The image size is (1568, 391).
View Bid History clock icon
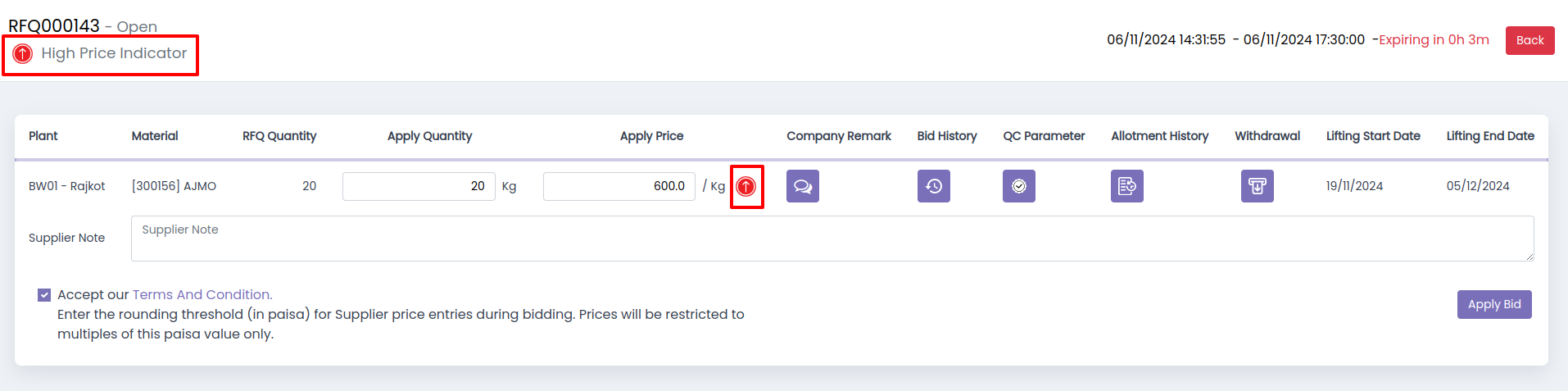coord(934,186)
